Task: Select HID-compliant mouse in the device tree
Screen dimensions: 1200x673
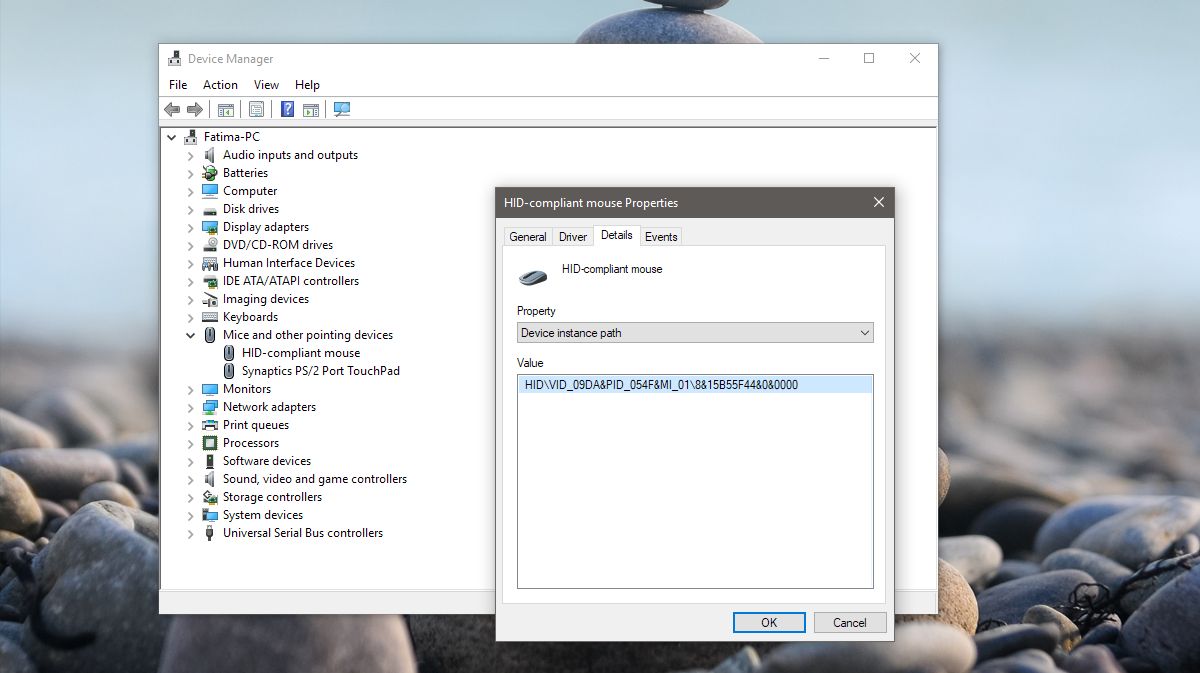Action: coord(300,353)
